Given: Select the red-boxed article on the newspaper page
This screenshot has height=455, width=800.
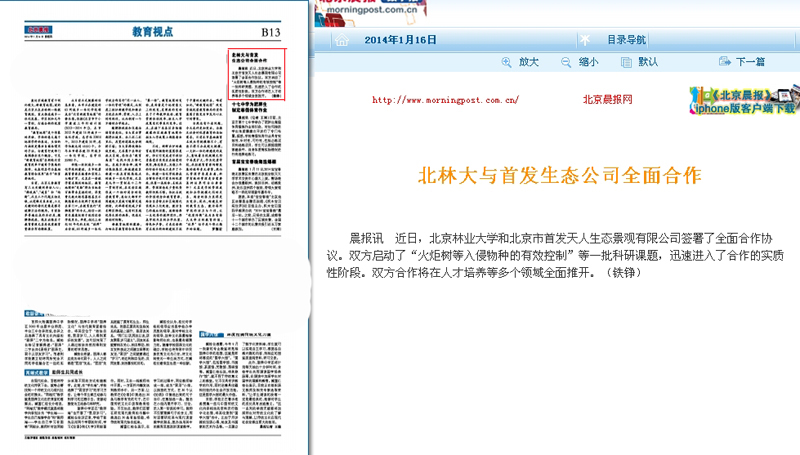Looking at the screenshot, I should (x=256, y=74).
